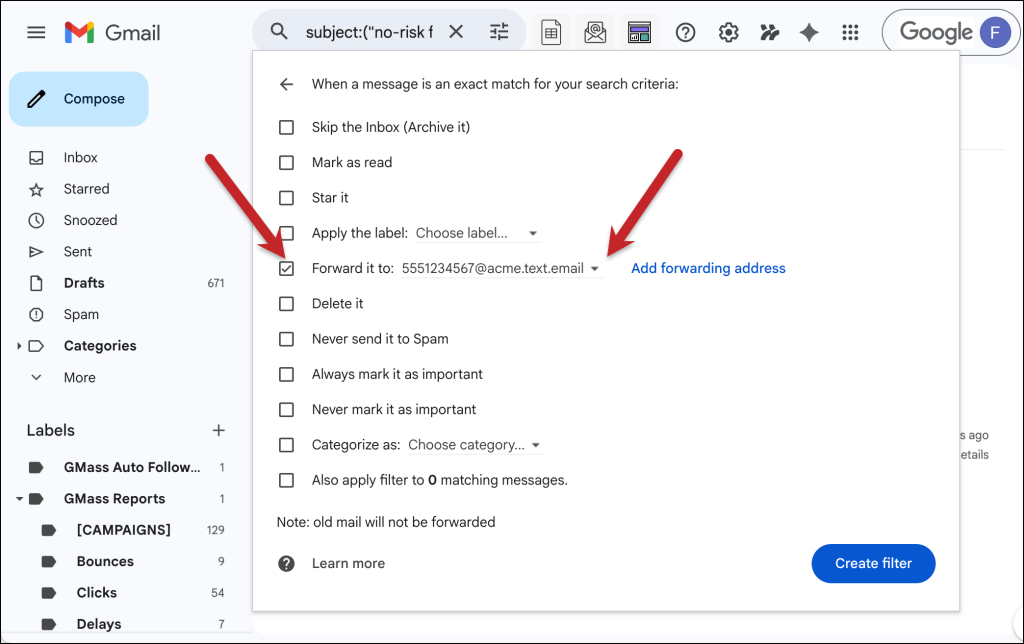
Task: Clear the search box with X icon
Action: (x=456, y=32)
